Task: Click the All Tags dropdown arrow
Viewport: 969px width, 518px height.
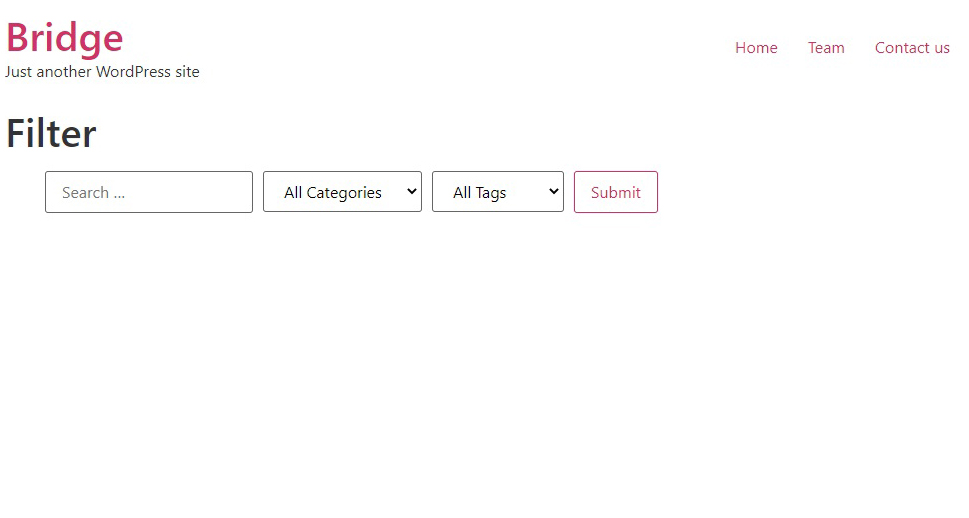Action: (x=554, y=192)
